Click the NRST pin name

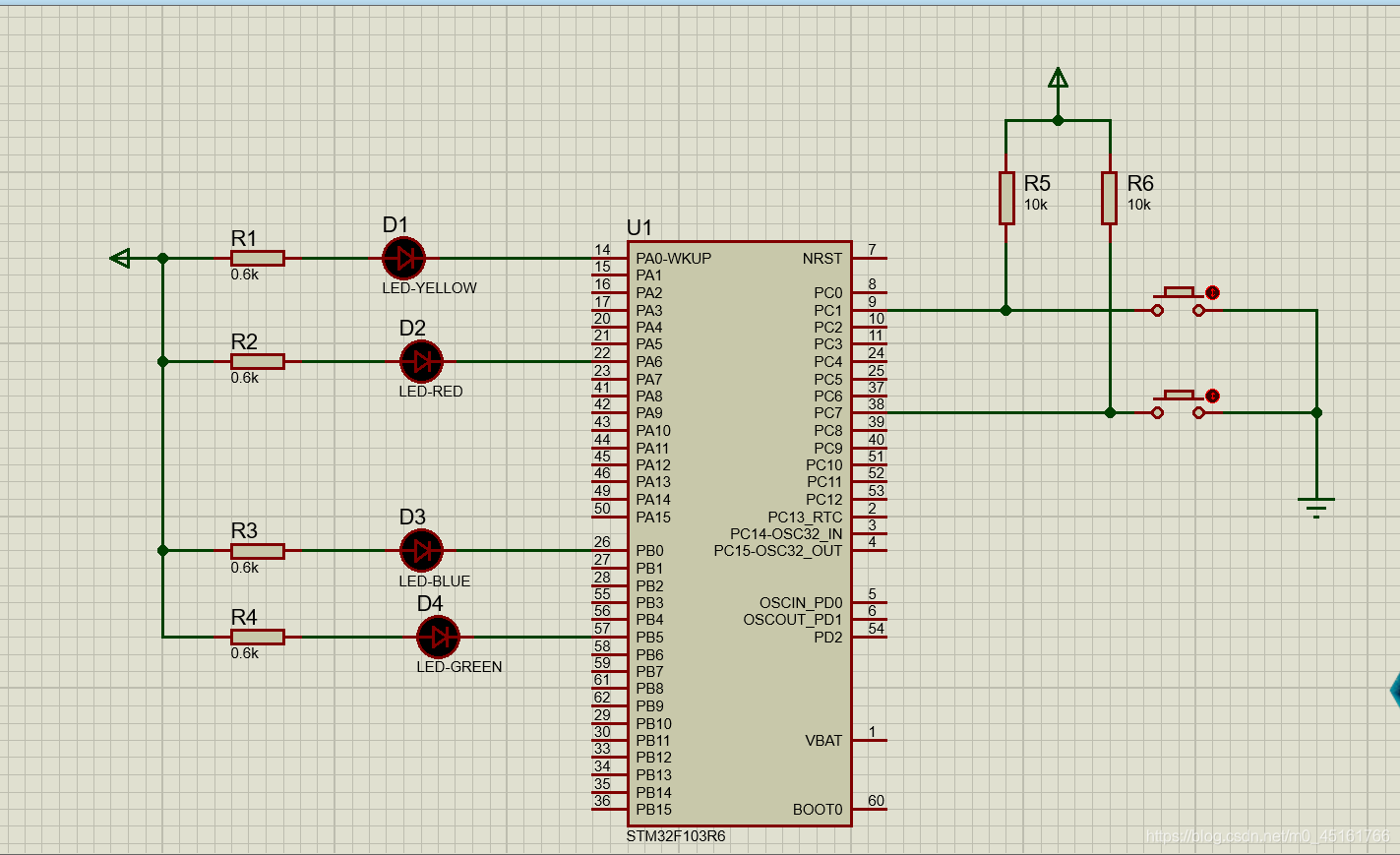point(822,259)
